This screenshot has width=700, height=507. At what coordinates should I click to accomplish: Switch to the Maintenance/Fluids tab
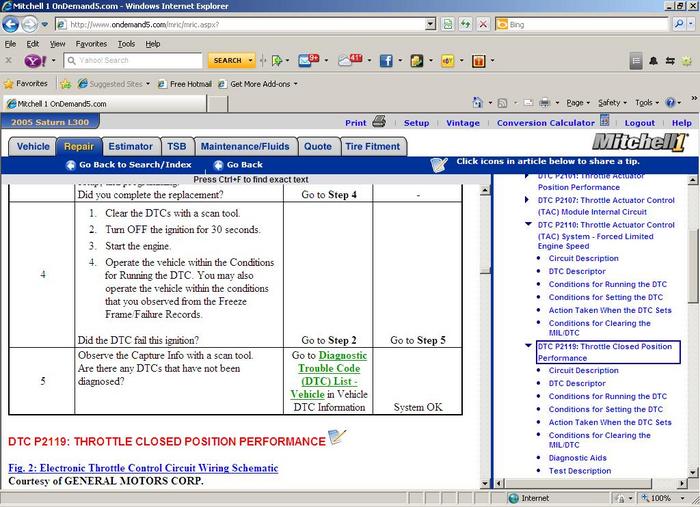pos(245,146)
